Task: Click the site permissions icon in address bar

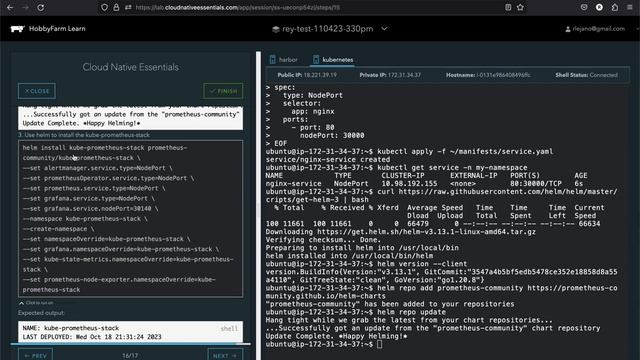Action: point(128,7)
